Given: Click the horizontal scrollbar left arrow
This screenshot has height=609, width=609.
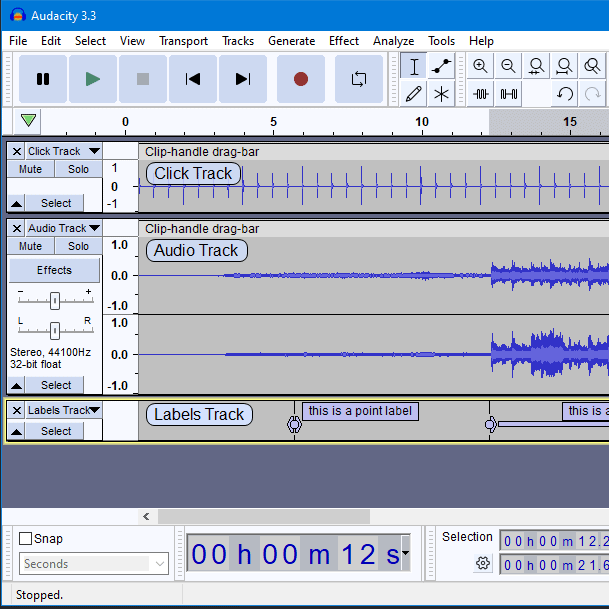Looking at the screenshot, I should [146, 517].
